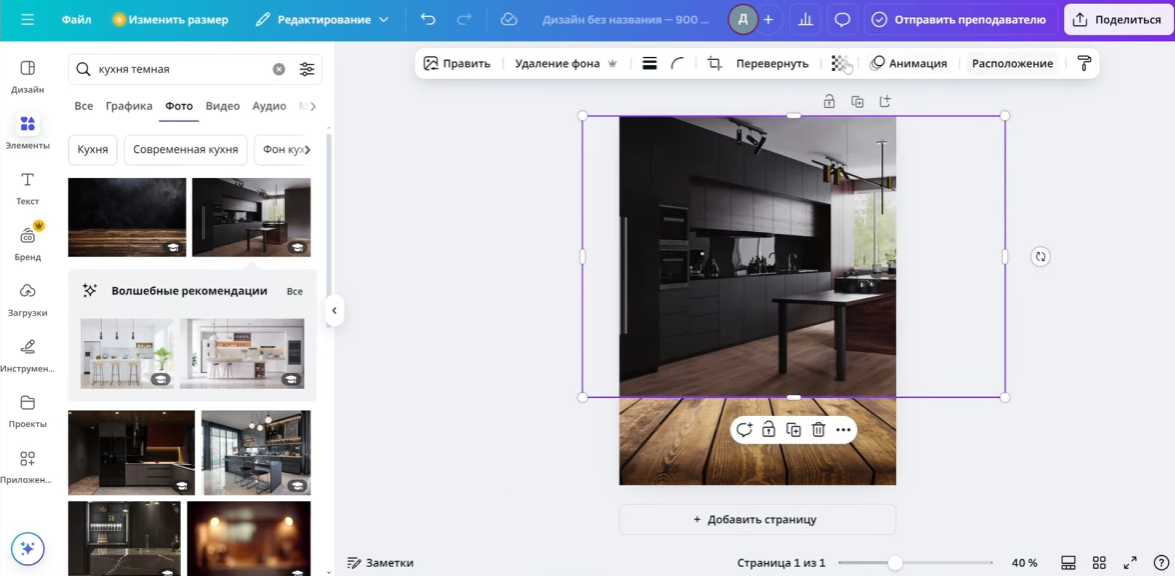Open Расположение position panel
1175x576 pixels.
1012,64
